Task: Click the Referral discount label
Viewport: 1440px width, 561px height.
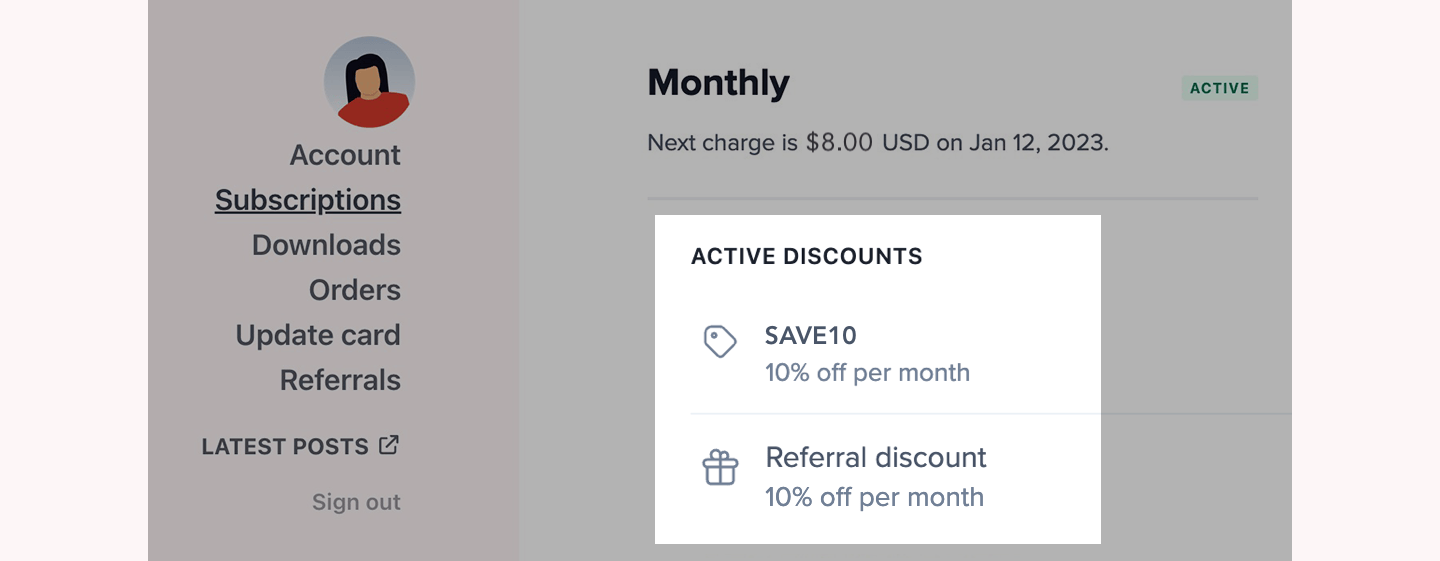Action: [876, 458]
